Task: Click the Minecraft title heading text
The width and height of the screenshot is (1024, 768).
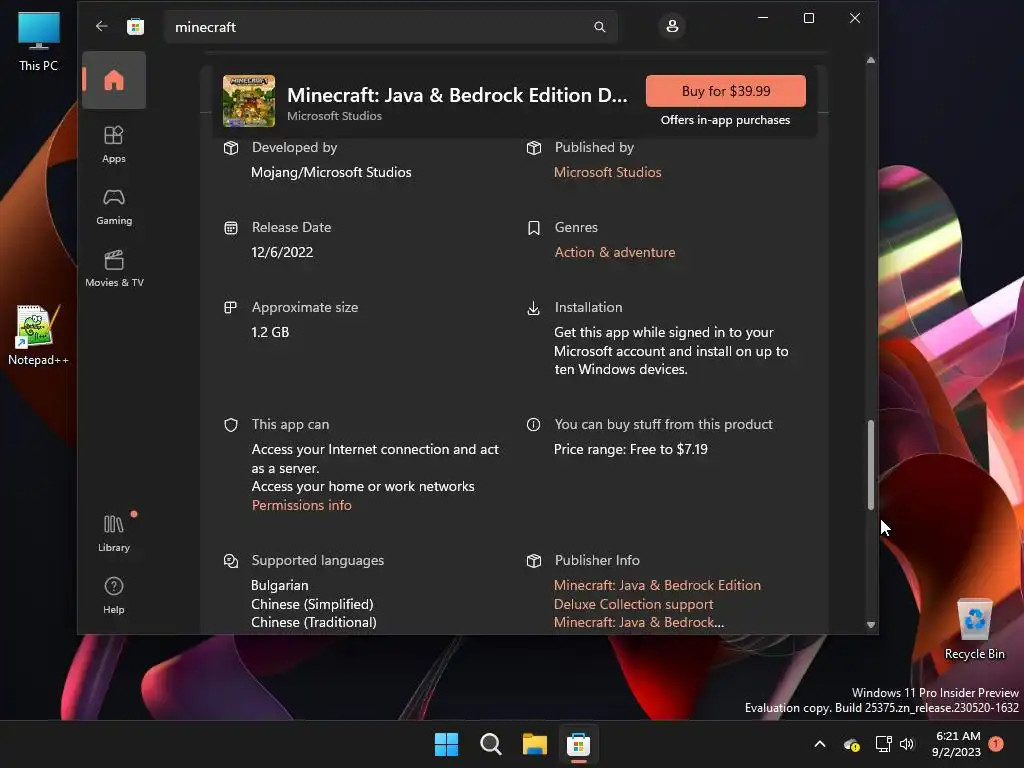Action: (x=457, y=95)
